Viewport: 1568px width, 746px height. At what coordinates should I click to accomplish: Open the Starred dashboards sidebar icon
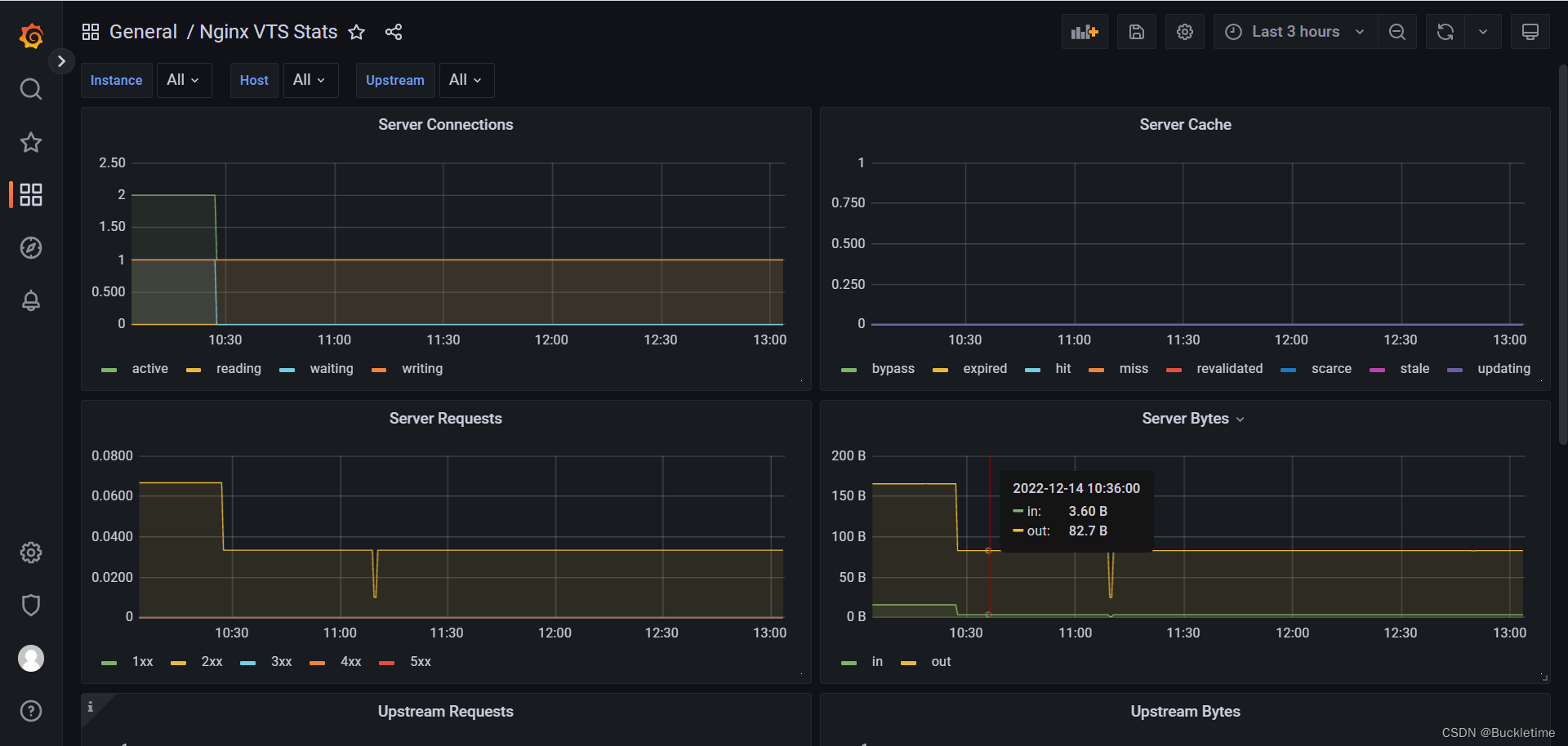[x=31, y=142]
